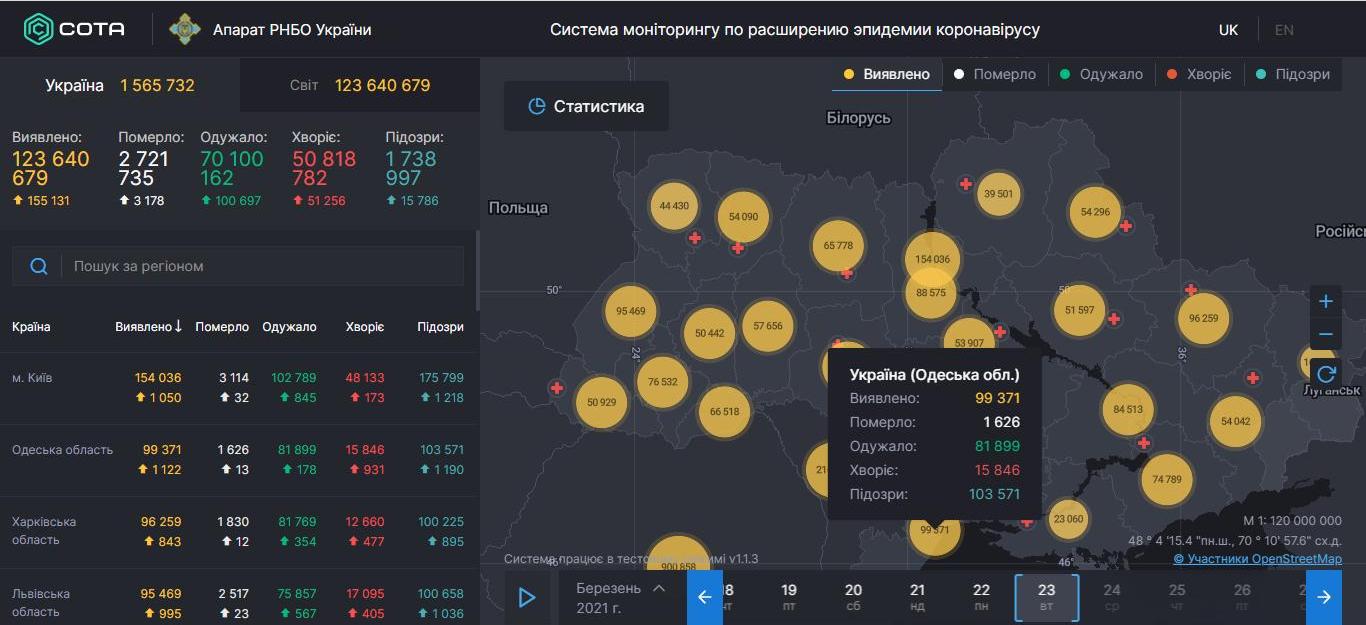Play the timeline animation
Viewport: 1366px width, 625px height.
pyautogui.click(x=527, y=597)
